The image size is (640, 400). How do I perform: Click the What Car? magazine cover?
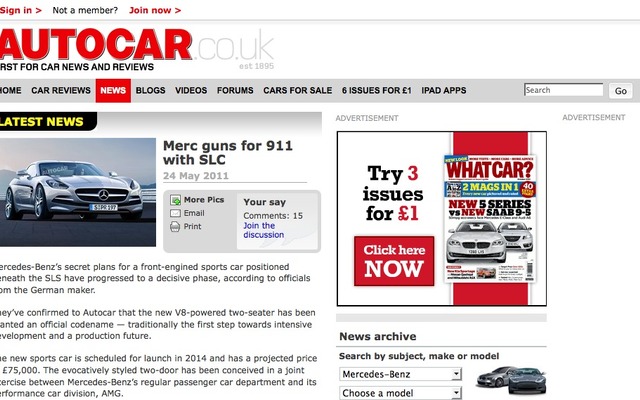tap(490, 218)
